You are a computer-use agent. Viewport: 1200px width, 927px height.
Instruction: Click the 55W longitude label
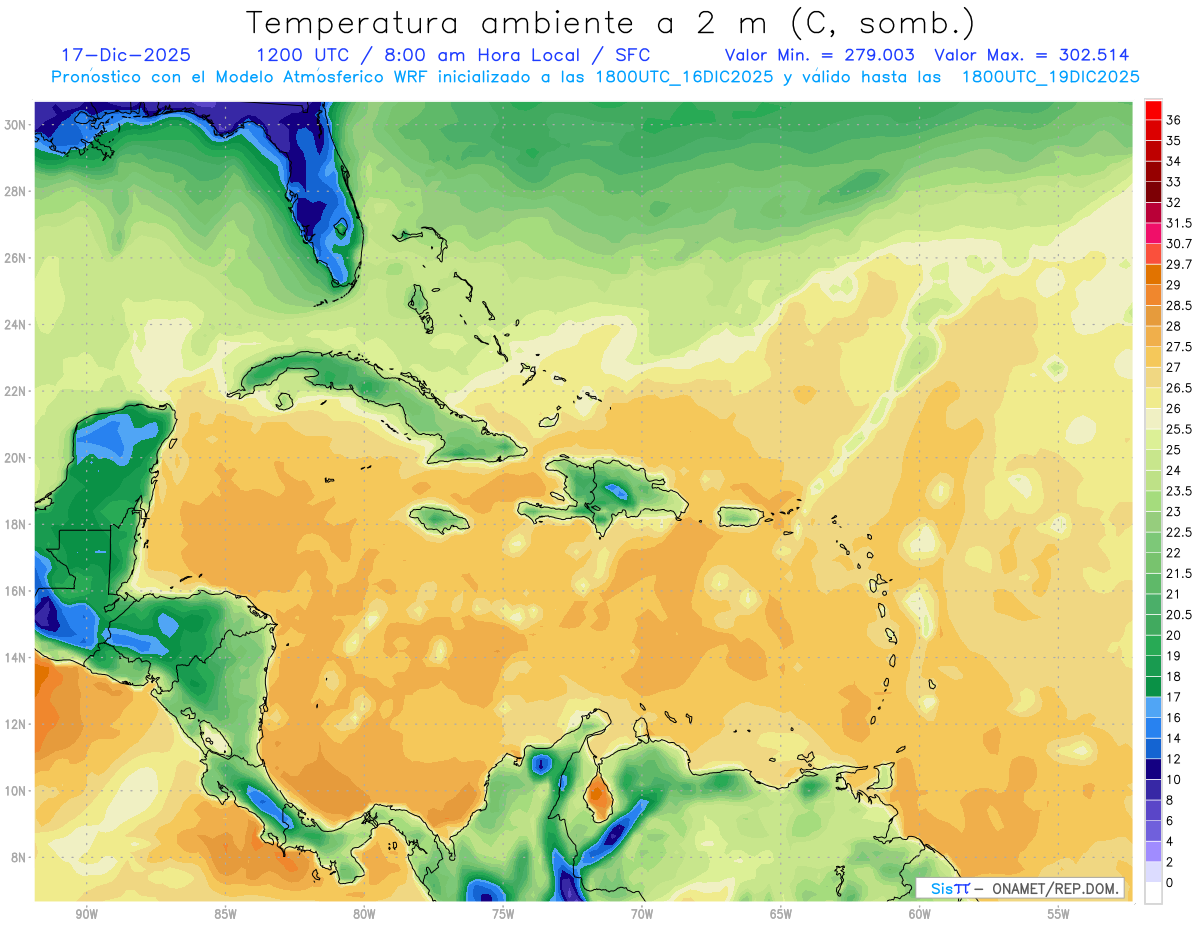coord(1059,915)
